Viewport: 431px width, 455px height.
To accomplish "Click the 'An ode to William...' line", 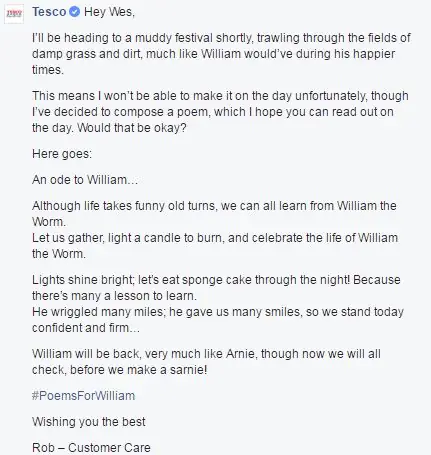I will [x=85, y=180].
